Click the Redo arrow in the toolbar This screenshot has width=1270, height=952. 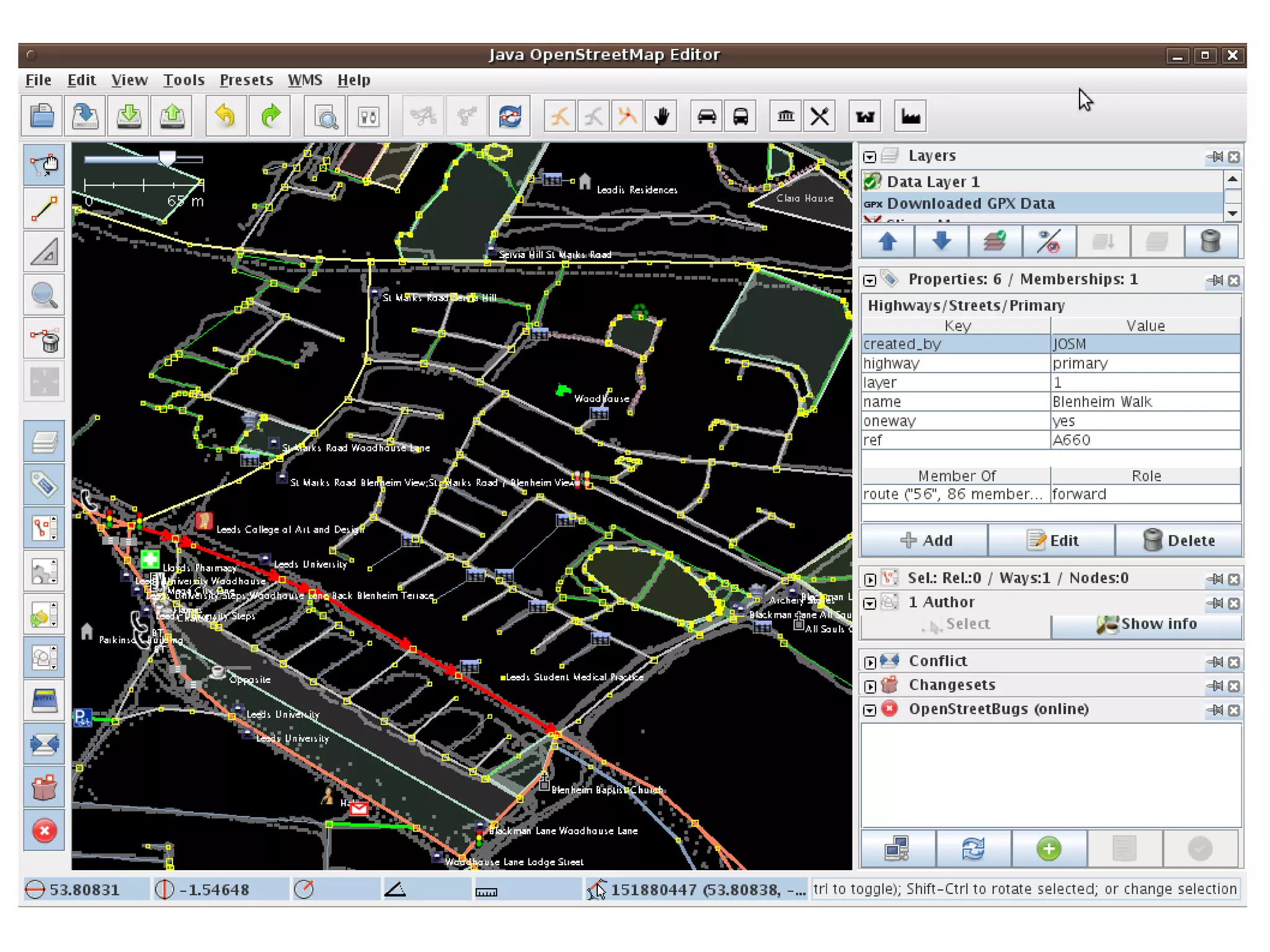[x=270, y=116]
